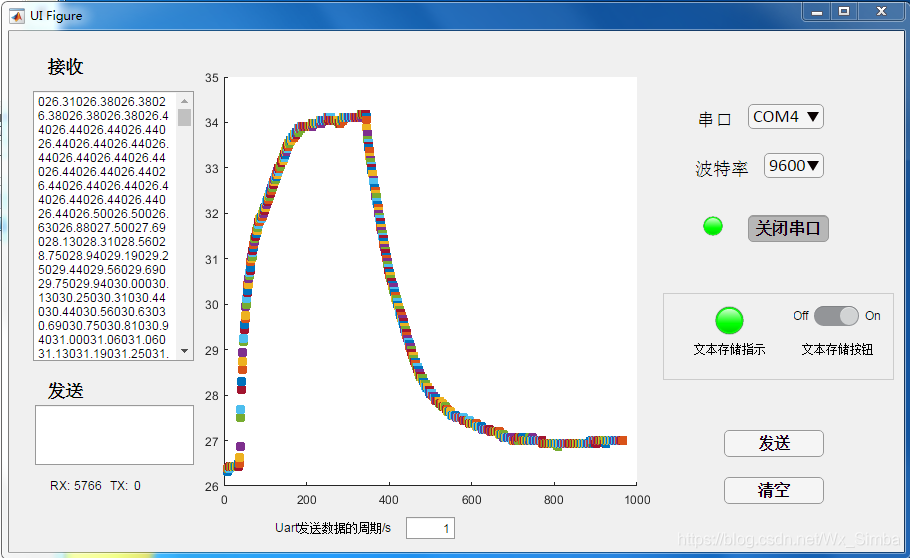Click the serial port status lamp
Viewport: 910px width, 558px height.
(x=713, y=226)
